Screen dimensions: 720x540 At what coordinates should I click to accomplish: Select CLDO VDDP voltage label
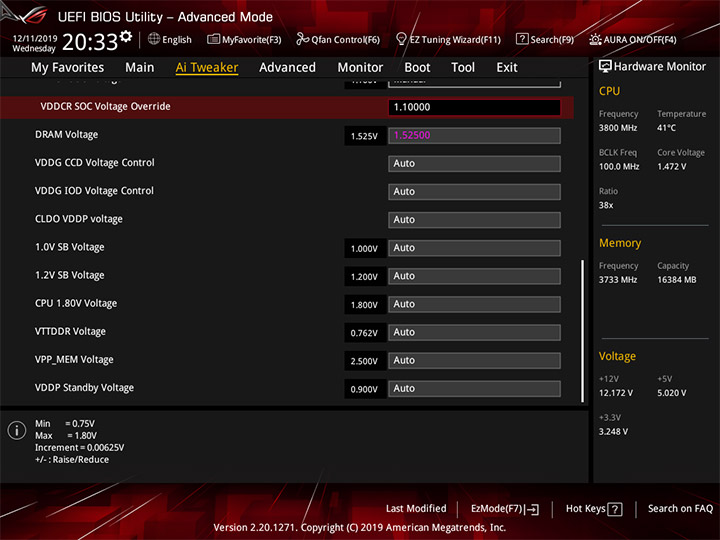(79, 219)
